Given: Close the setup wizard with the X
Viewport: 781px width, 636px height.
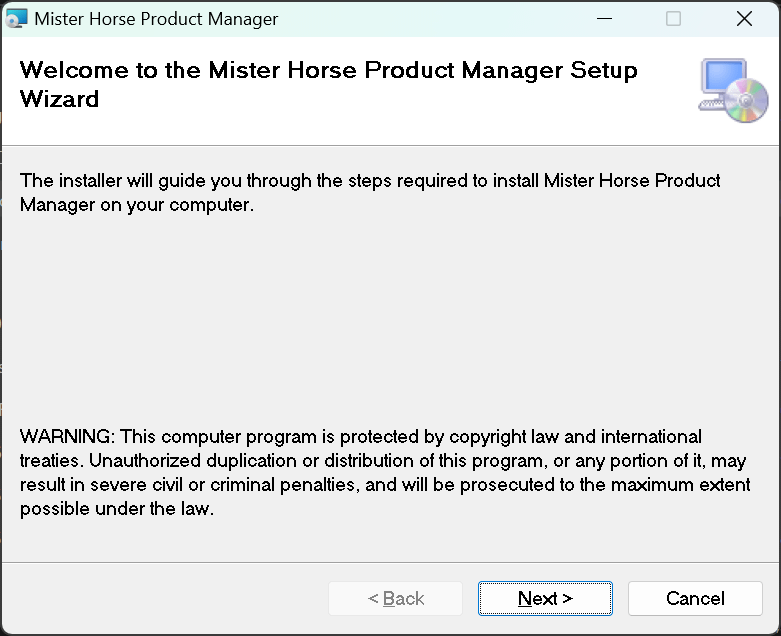Looking at the screenshot, I should [744, 19].
